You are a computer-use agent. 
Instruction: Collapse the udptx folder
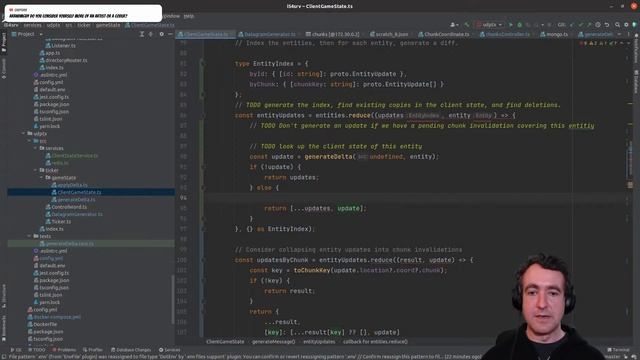click(24, 133)
